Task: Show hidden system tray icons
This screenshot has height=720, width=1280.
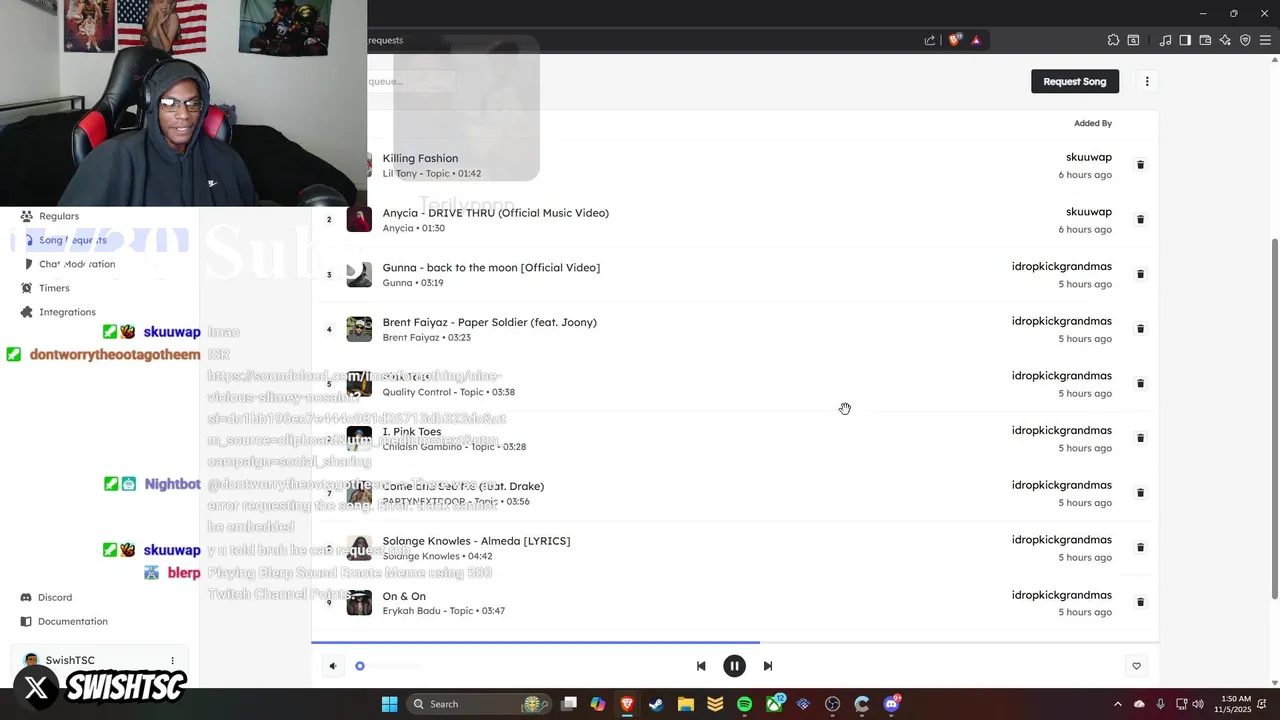Action: coord(1118,704)
